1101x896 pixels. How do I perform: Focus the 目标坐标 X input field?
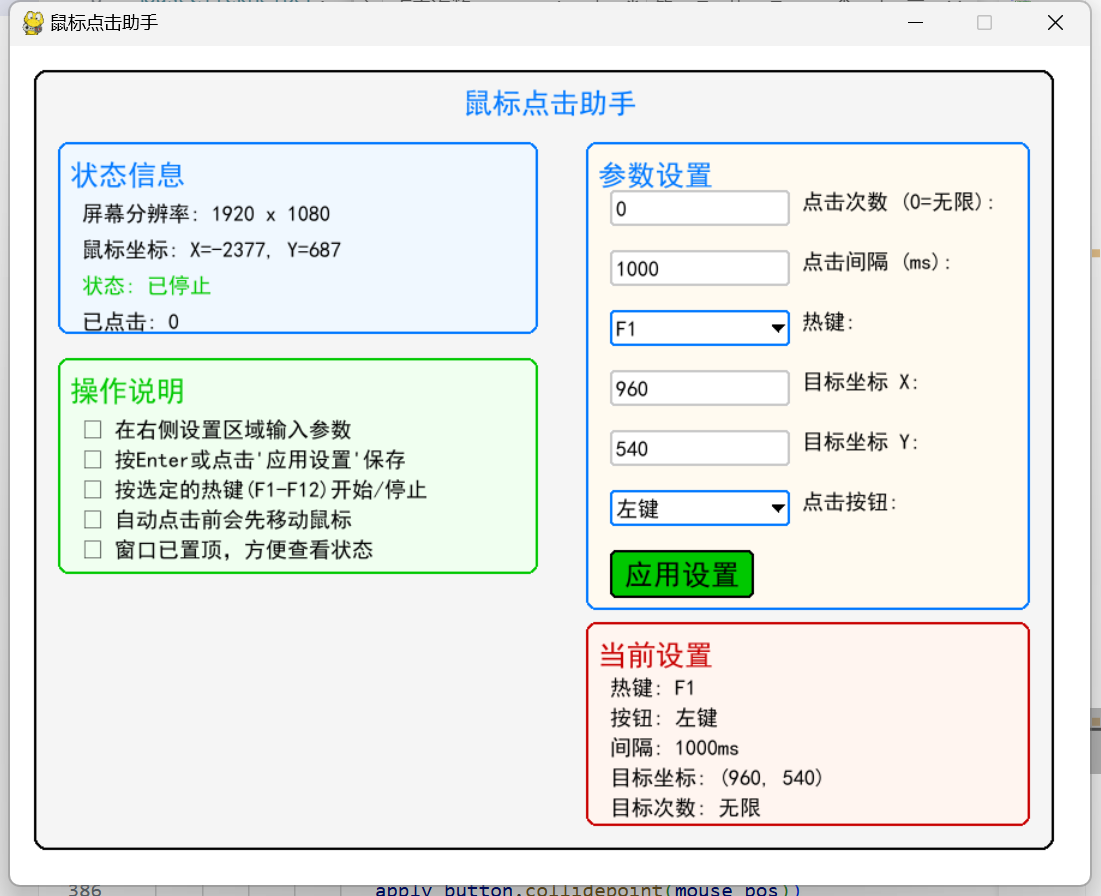(699, 388)
